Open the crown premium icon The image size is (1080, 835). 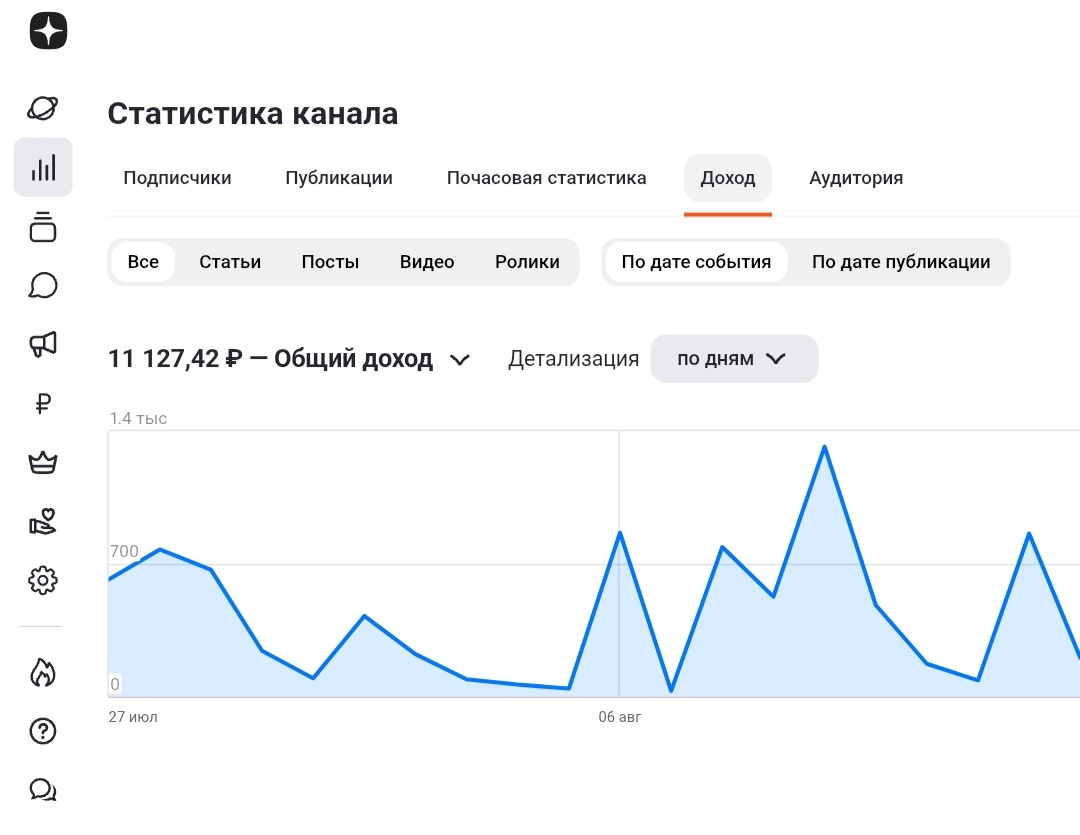(x=43, y=462)
